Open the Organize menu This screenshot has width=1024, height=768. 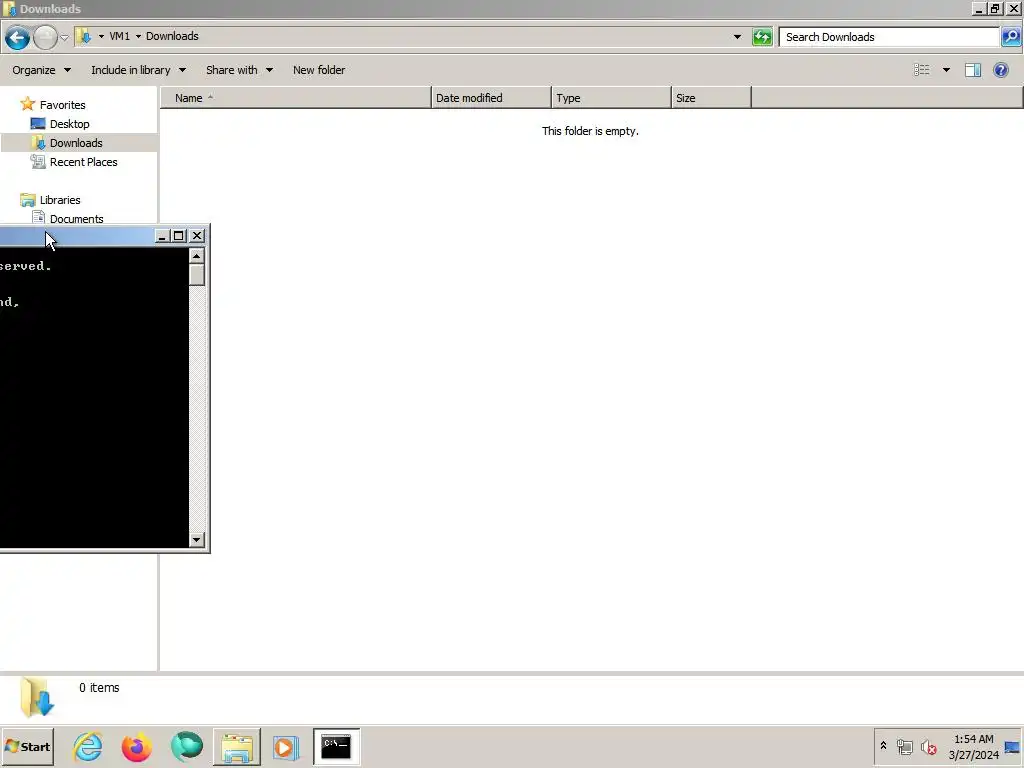tap(41, 70)
